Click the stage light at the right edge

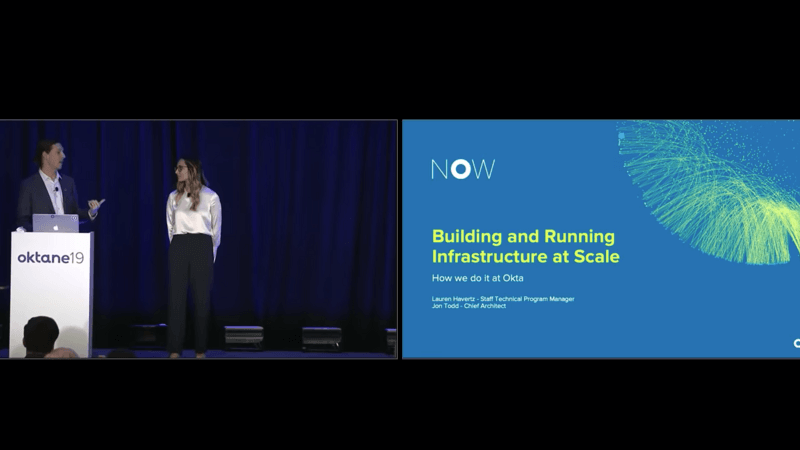(391, 338)
